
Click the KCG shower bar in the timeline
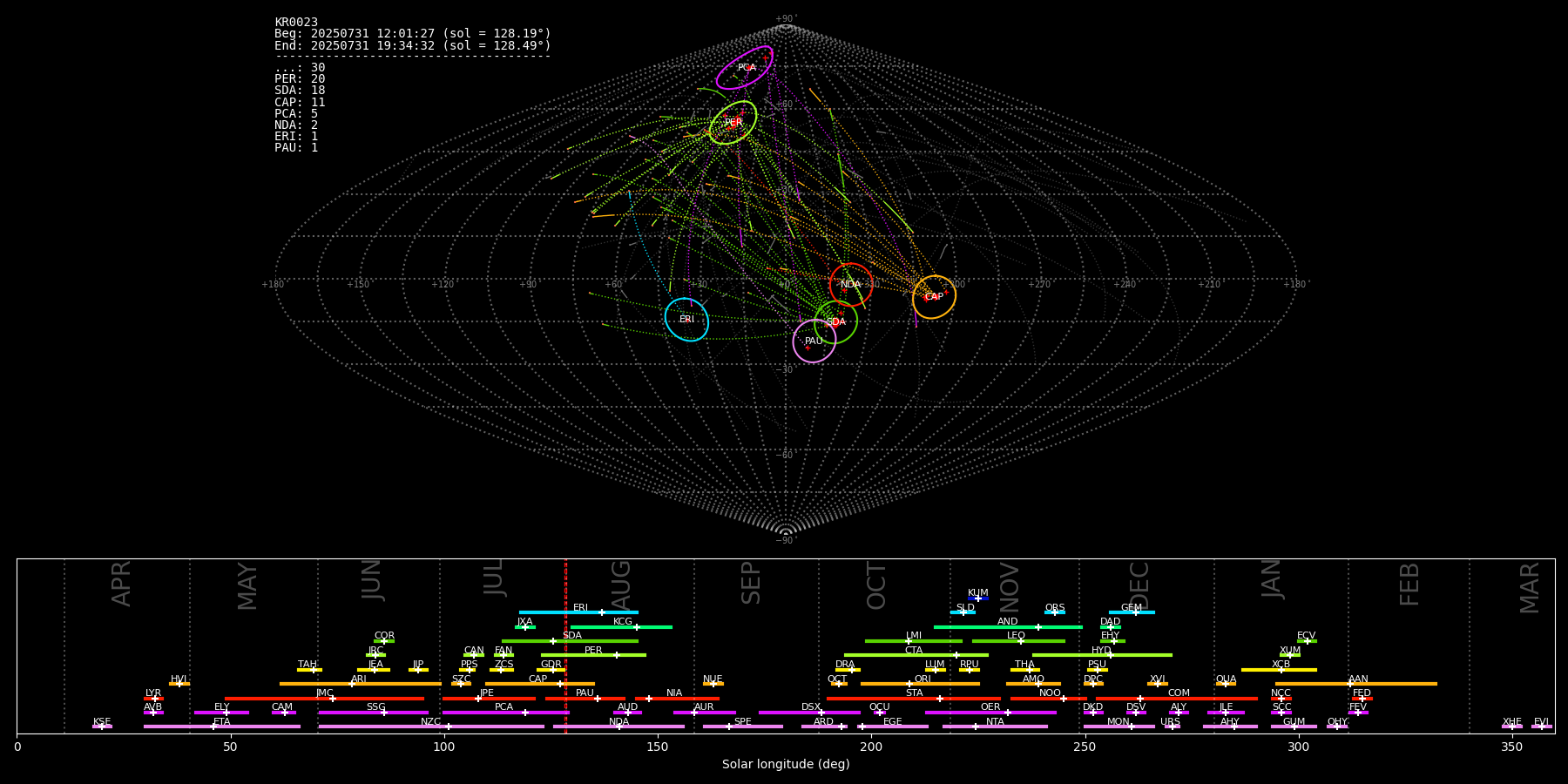click(x=621, y=627)
